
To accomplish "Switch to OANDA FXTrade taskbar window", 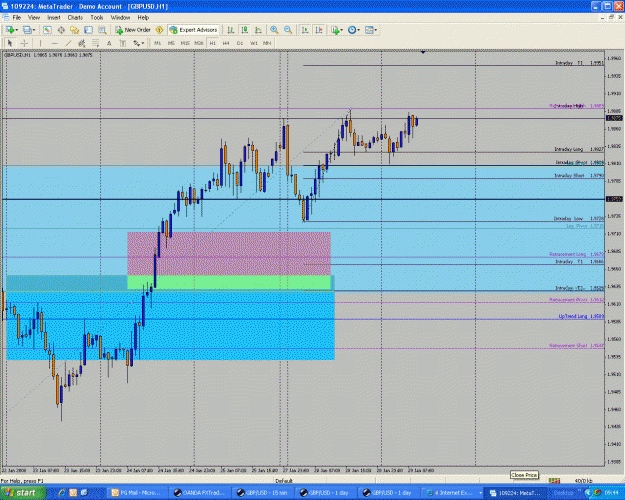I will point(200,493).
